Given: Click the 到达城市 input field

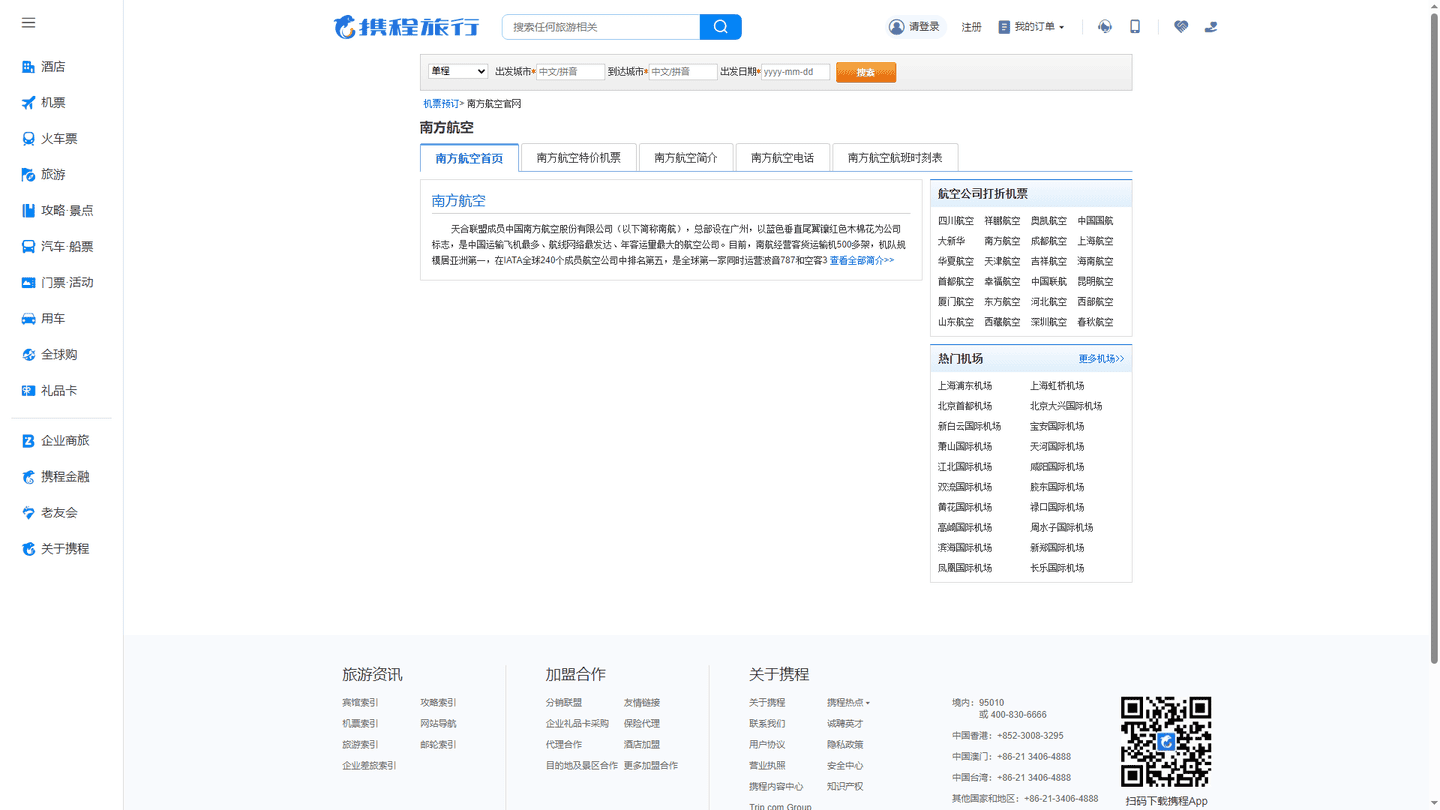Looking at the screenshot, I should [x=683, y=72].
